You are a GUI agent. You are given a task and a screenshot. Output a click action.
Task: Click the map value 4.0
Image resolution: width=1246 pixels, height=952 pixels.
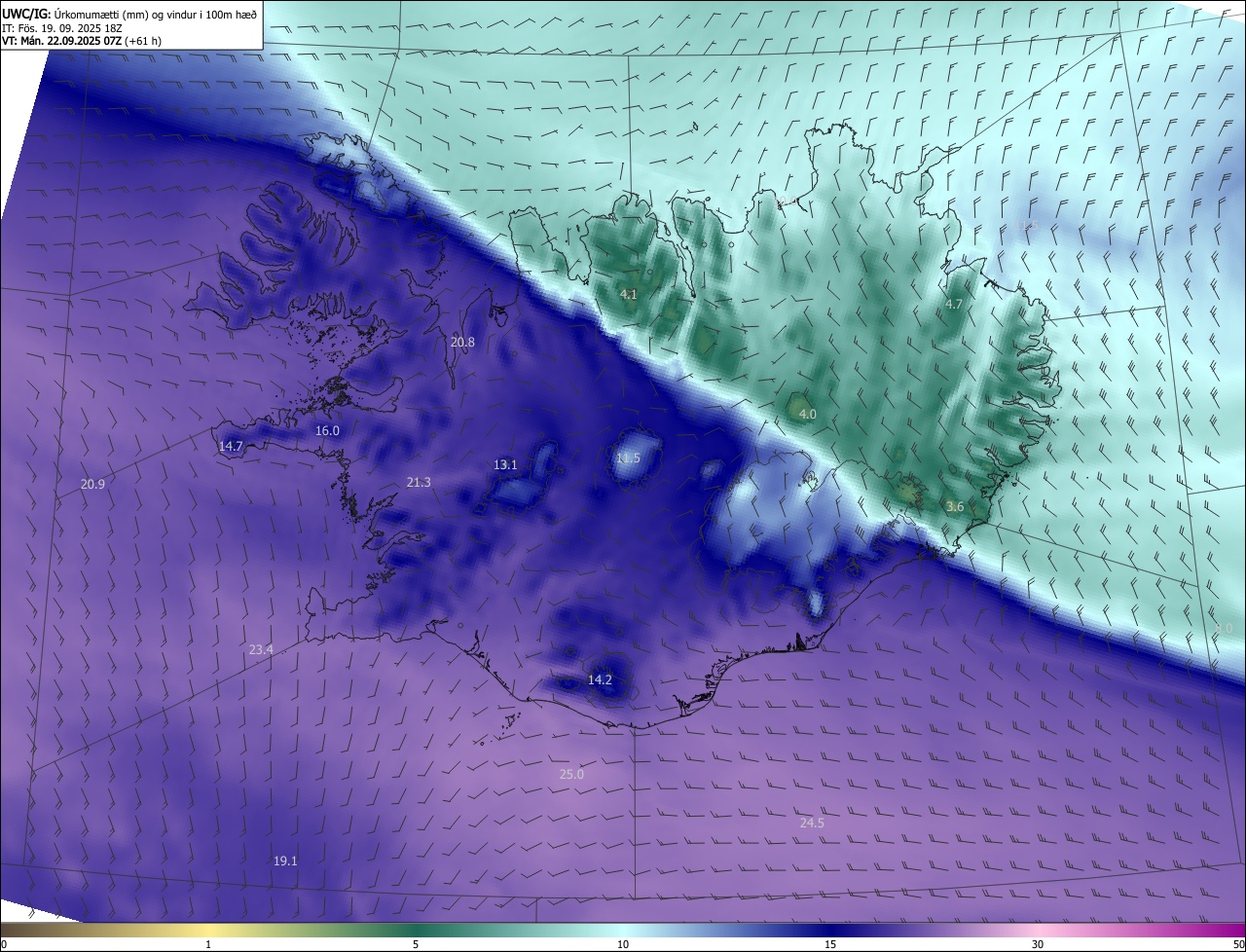click(x=807, y=414)
